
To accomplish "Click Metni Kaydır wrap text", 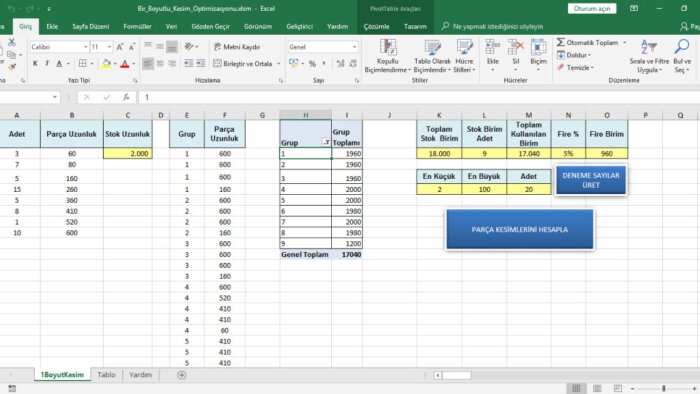I will pyautogui.click(x=237, y=47).
